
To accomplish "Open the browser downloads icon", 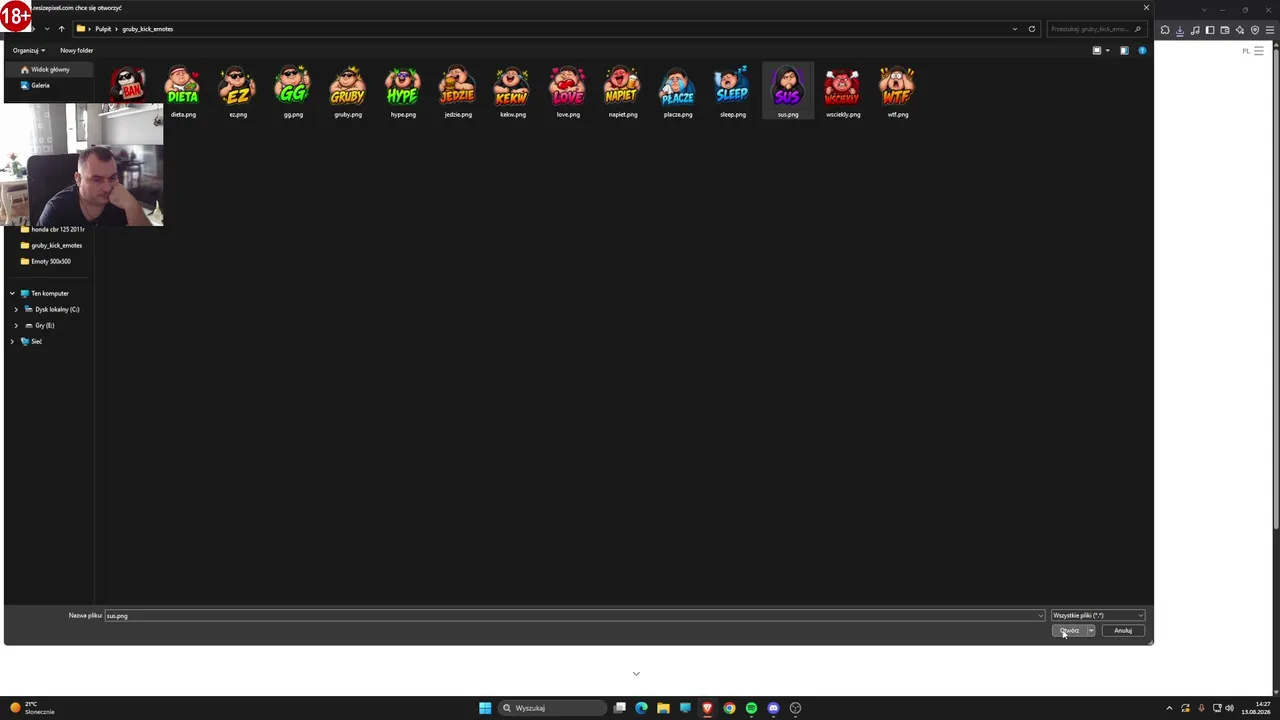I will [1180, 30].
